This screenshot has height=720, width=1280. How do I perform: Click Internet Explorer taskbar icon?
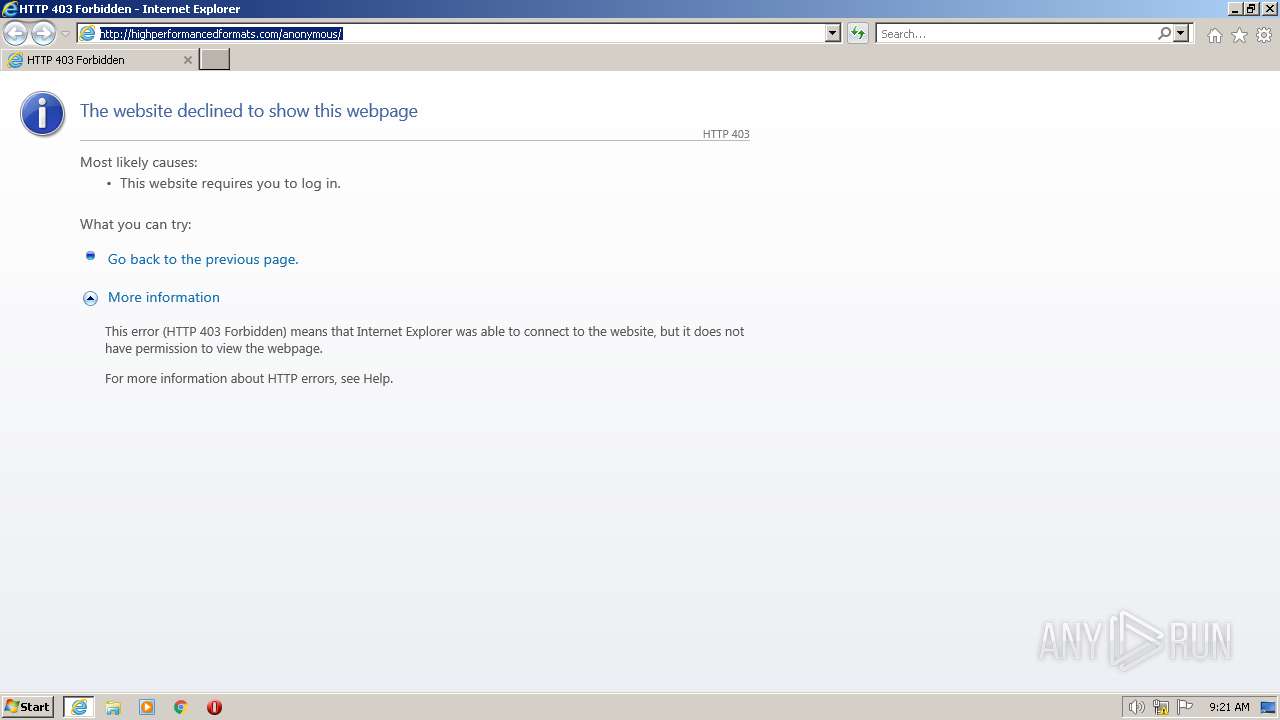tap(79, 707)
